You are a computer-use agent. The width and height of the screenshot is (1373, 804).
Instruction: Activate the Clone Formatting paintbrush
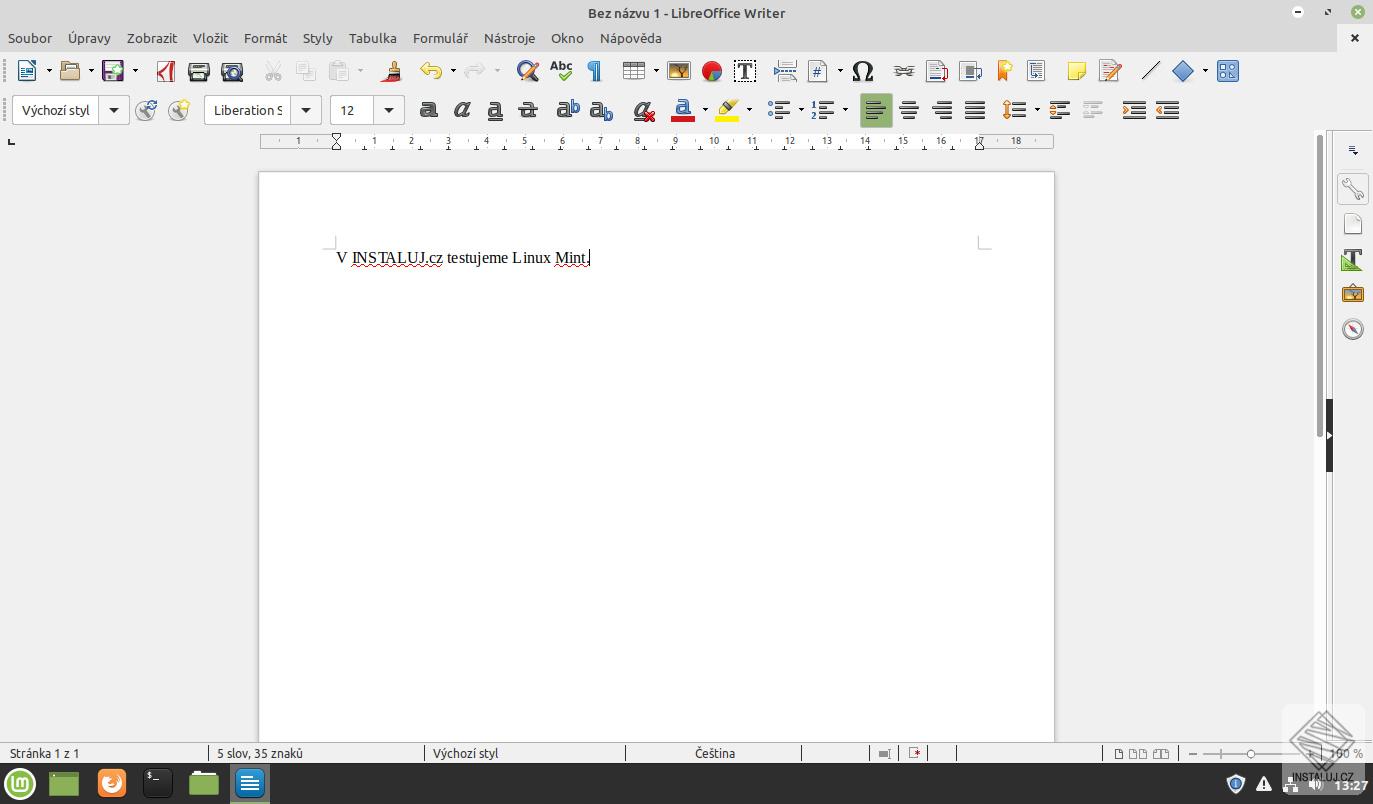point(391,71)
